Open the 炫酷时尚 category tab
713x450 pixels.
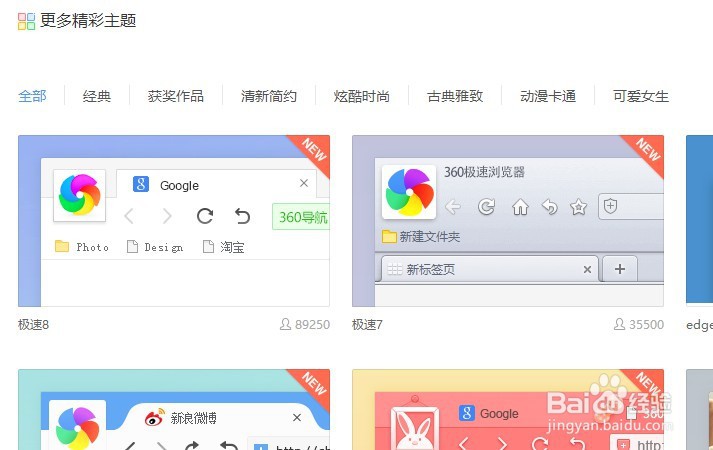(x=362, y=96)
